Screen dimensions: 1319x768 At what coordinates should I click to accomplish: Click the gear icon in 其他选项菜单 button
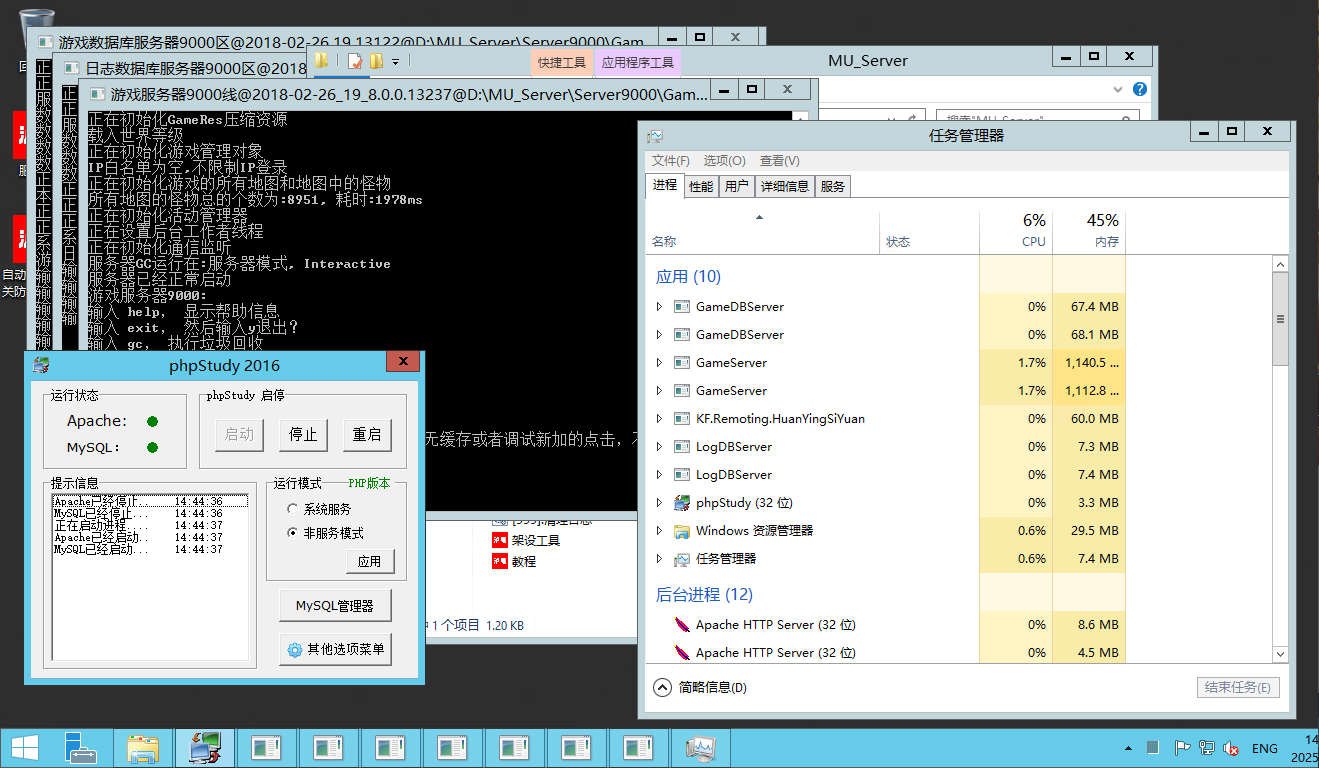(295, 650)
